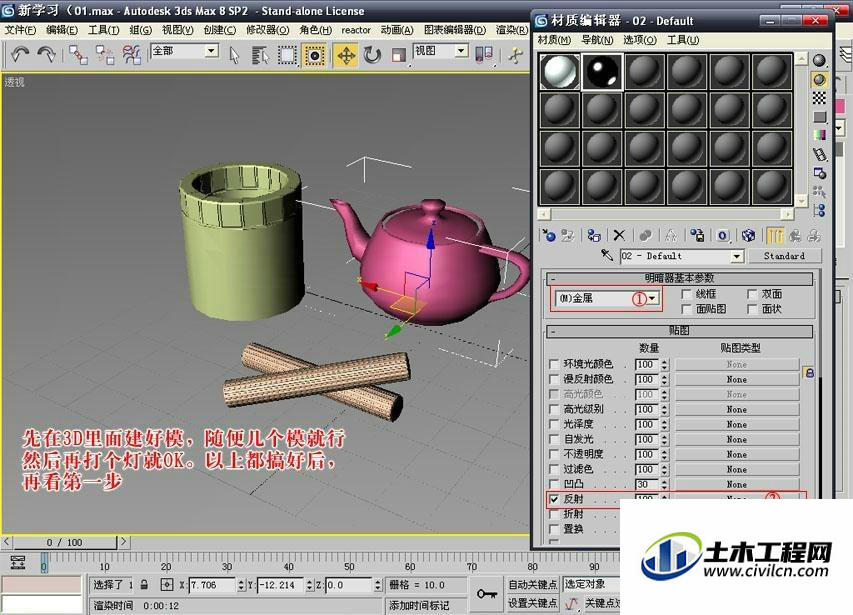Click the Rectangular Selection Region icon
This screenshot has width=853, height=615.
point(287,55)
